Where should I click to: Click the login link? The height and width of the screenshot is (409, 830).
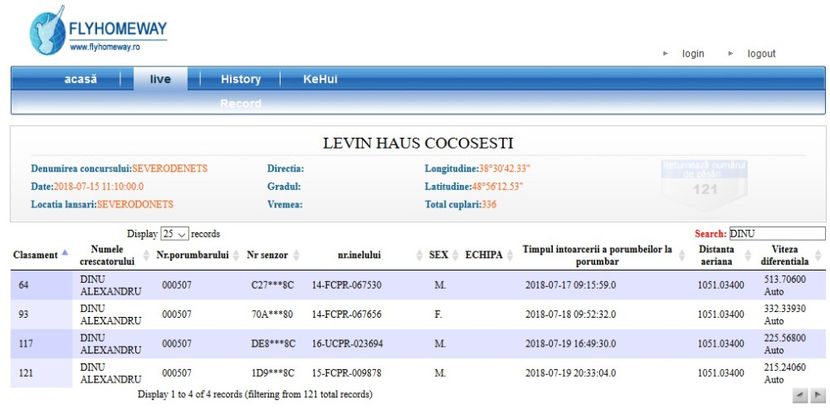693,54
